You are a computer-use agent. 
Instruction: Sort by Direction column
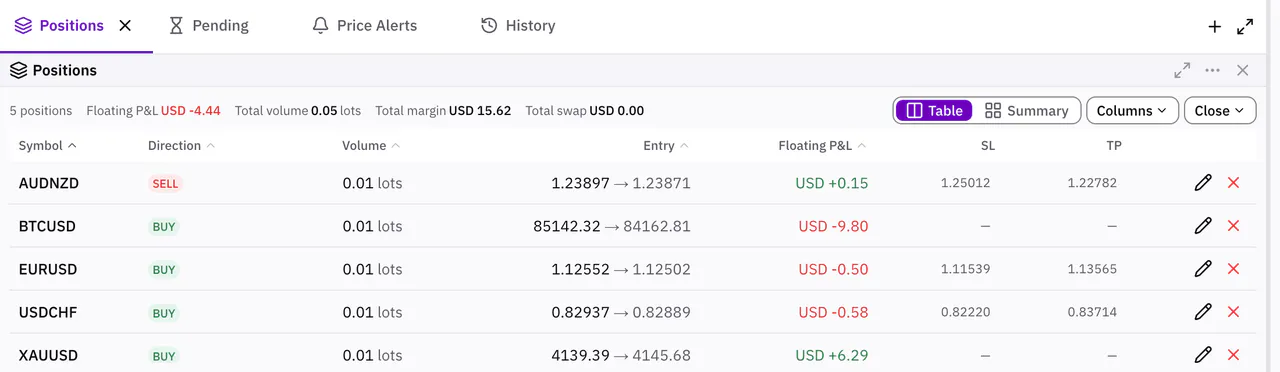click(x=182, y=146)
